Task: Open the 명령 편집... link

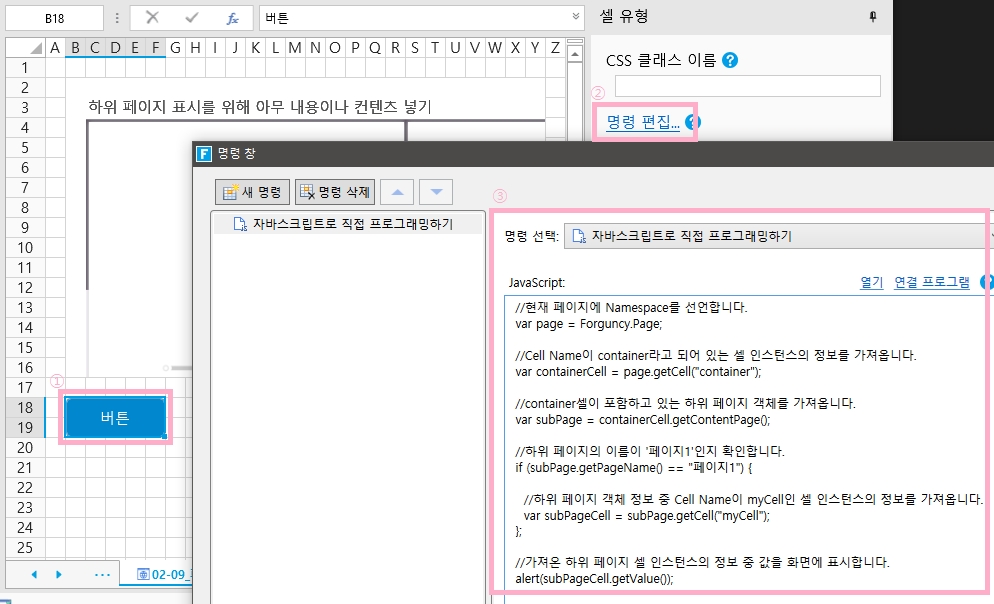Action: click(x=643, y=122)
